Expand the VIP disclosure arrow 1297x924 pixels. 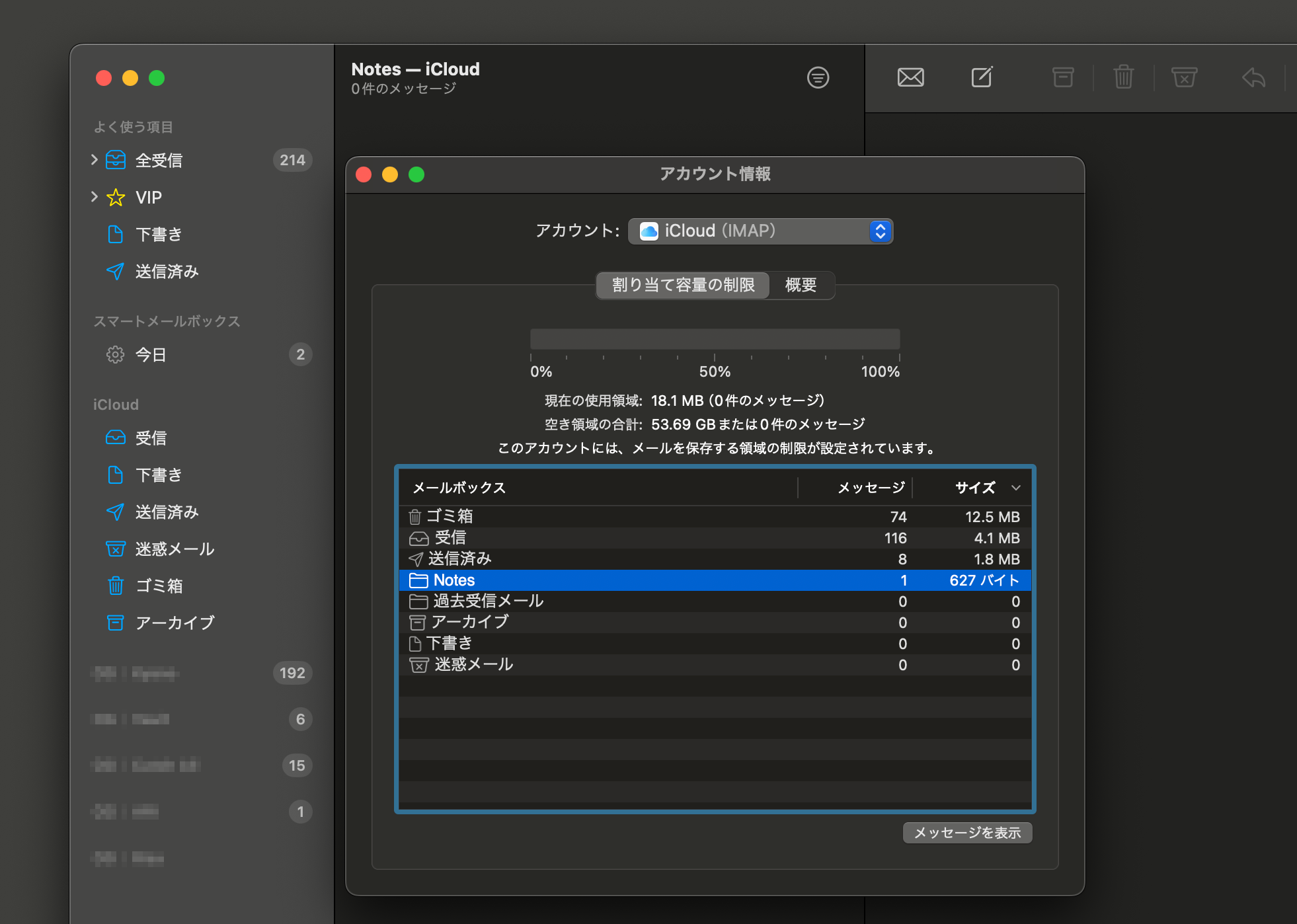pyautogui.click(x=94, y=197)
